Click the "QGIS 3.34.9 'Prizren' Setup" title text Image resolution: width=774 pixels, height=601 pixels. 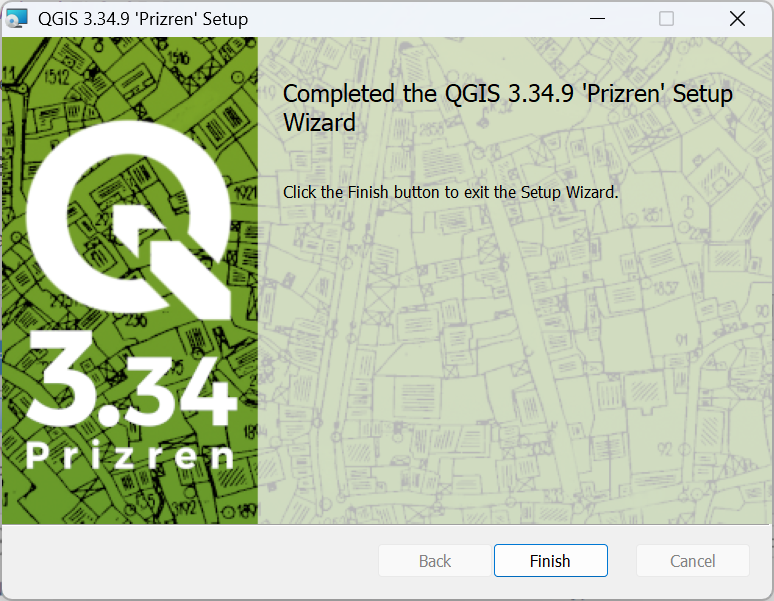click(143, 19)
